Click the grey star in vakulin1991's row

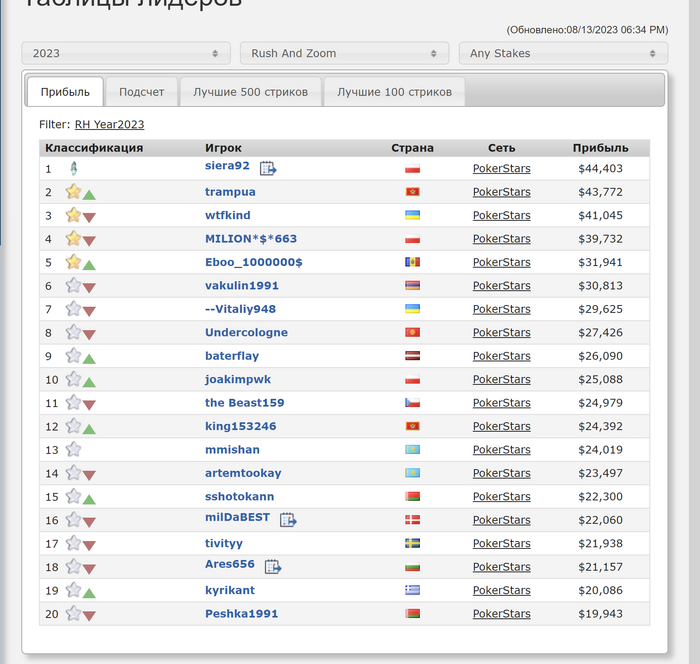click(x=73, y=285)
